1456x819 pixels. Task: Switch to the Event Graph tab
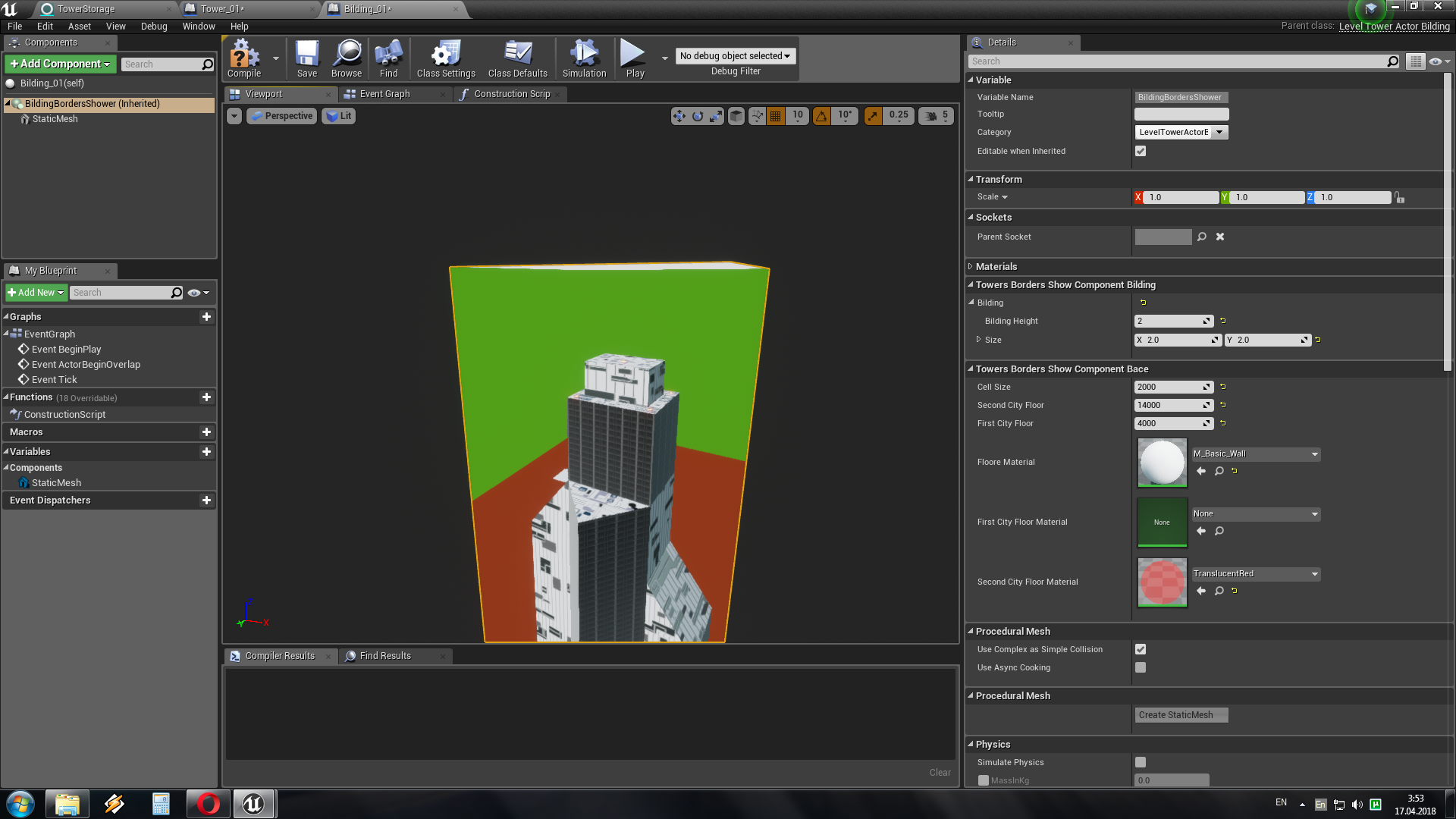click(x=384, y=94)
